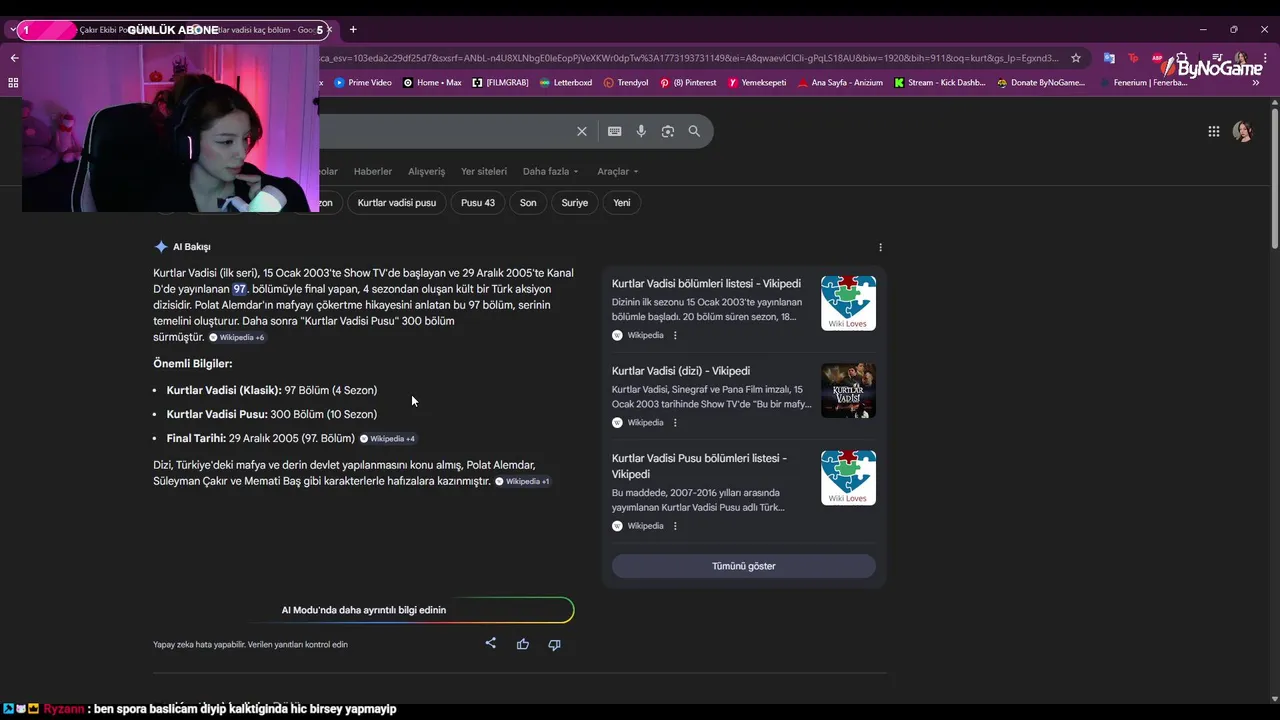Viewport: 1280px width, 720px height.
Task: Give thumbs up to AI overview
Action: [x=522, y=644]
